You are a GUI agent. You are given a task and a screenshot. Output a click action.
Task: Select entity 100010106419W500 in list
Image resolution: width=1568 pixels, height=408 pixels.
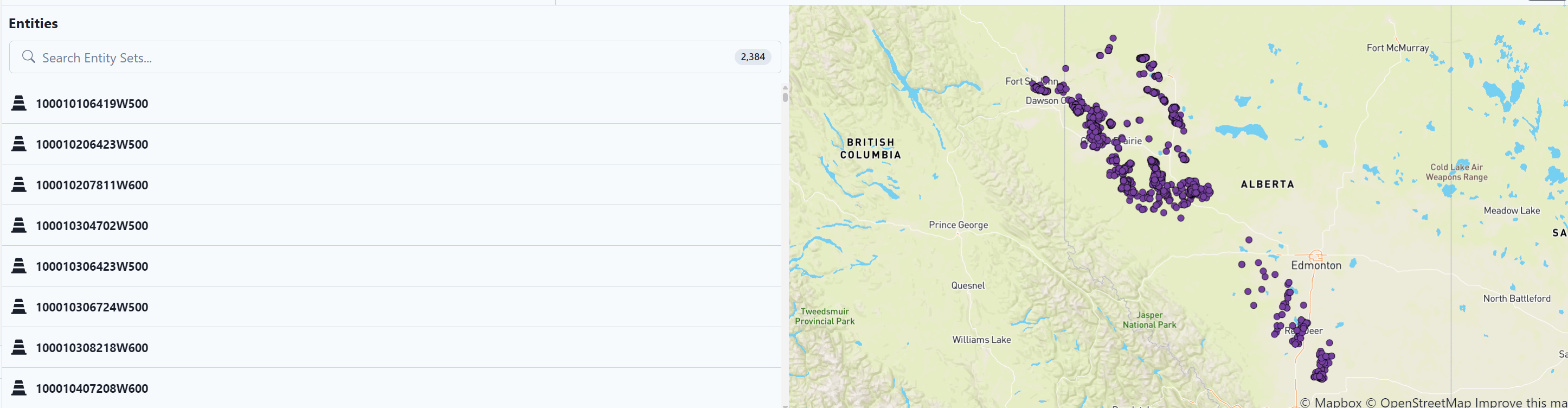click(x=92, y=104)
